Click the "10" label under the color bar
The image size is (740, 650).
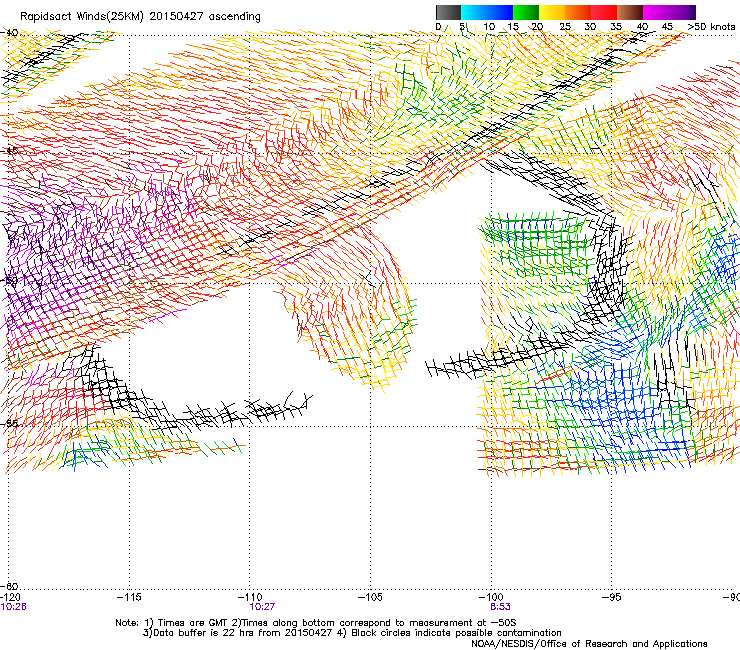(489, 27)
